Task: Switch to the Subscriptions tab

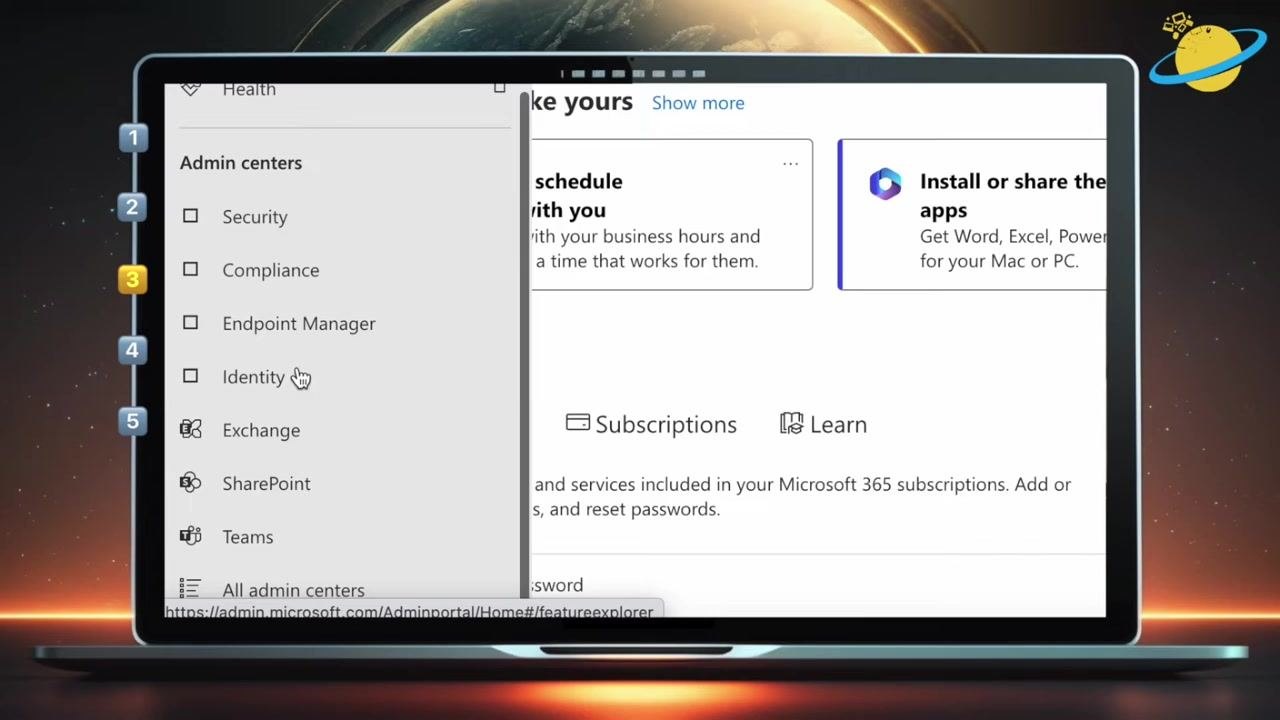Action: [x=651, y=424]
